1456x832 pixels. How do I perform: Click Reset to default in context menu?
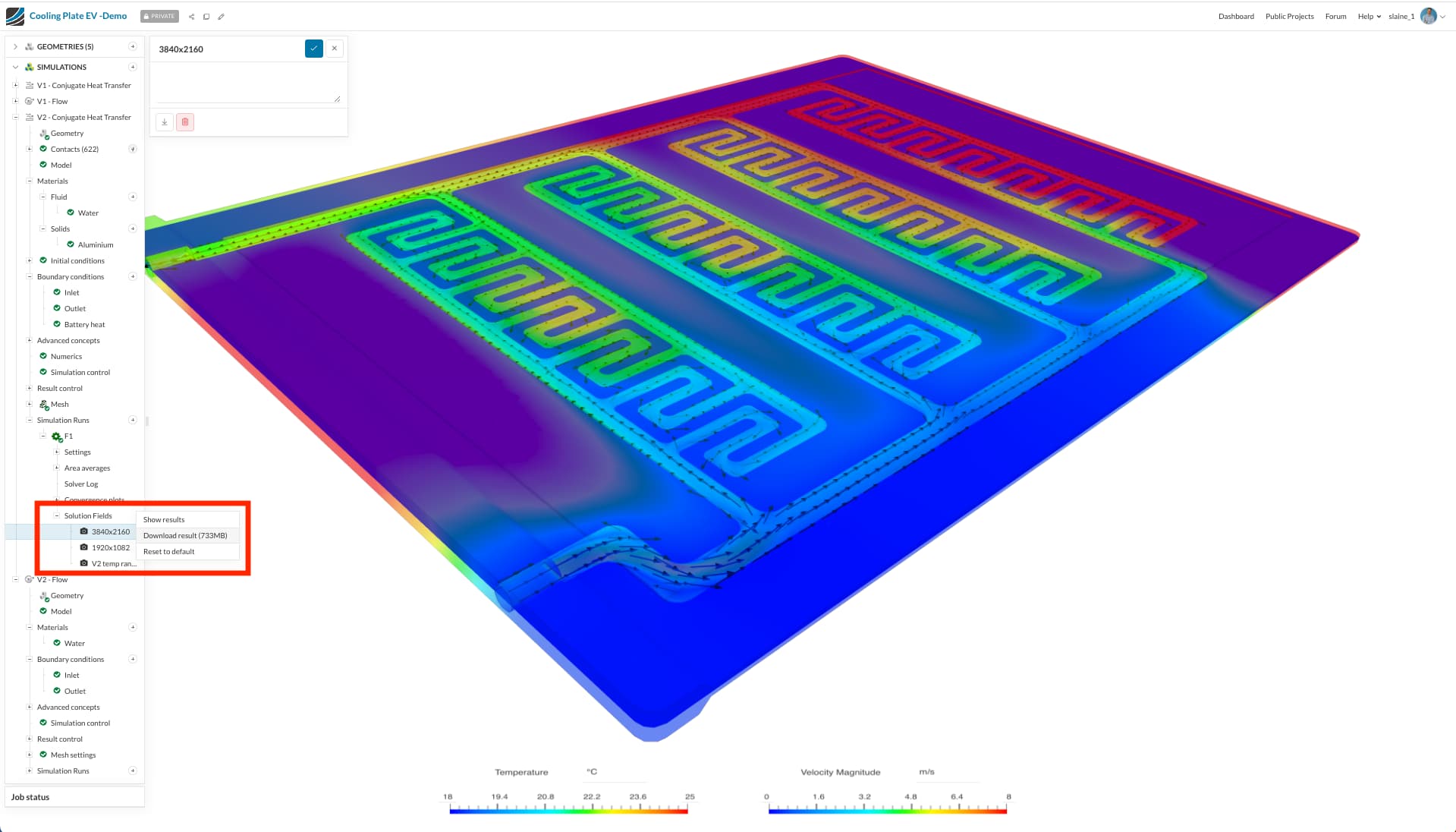pos(168,551)
